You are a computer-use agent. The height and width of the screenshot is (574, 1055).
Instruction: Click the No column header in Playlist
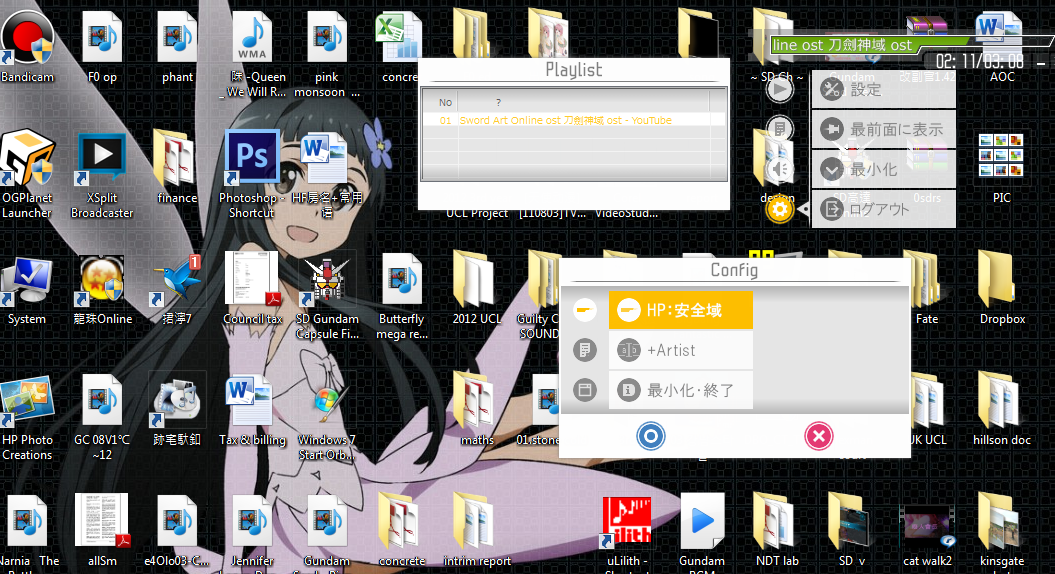click(x=445, y=102)
